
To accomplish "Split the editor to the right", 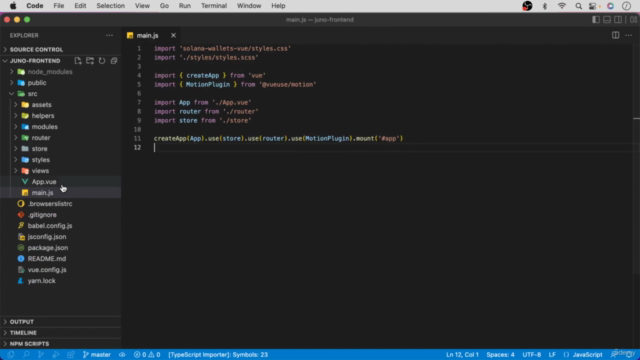I will 616,36.
